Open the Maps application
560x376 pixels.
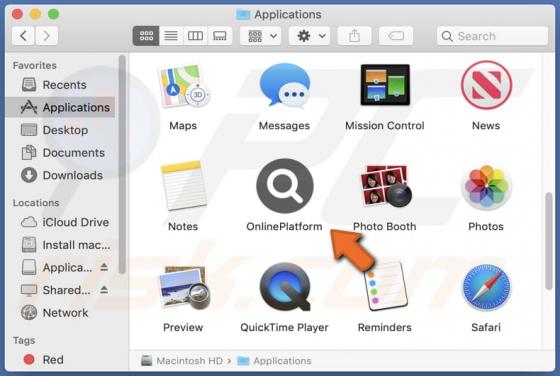pyautogui.click(x=183, y=86)
